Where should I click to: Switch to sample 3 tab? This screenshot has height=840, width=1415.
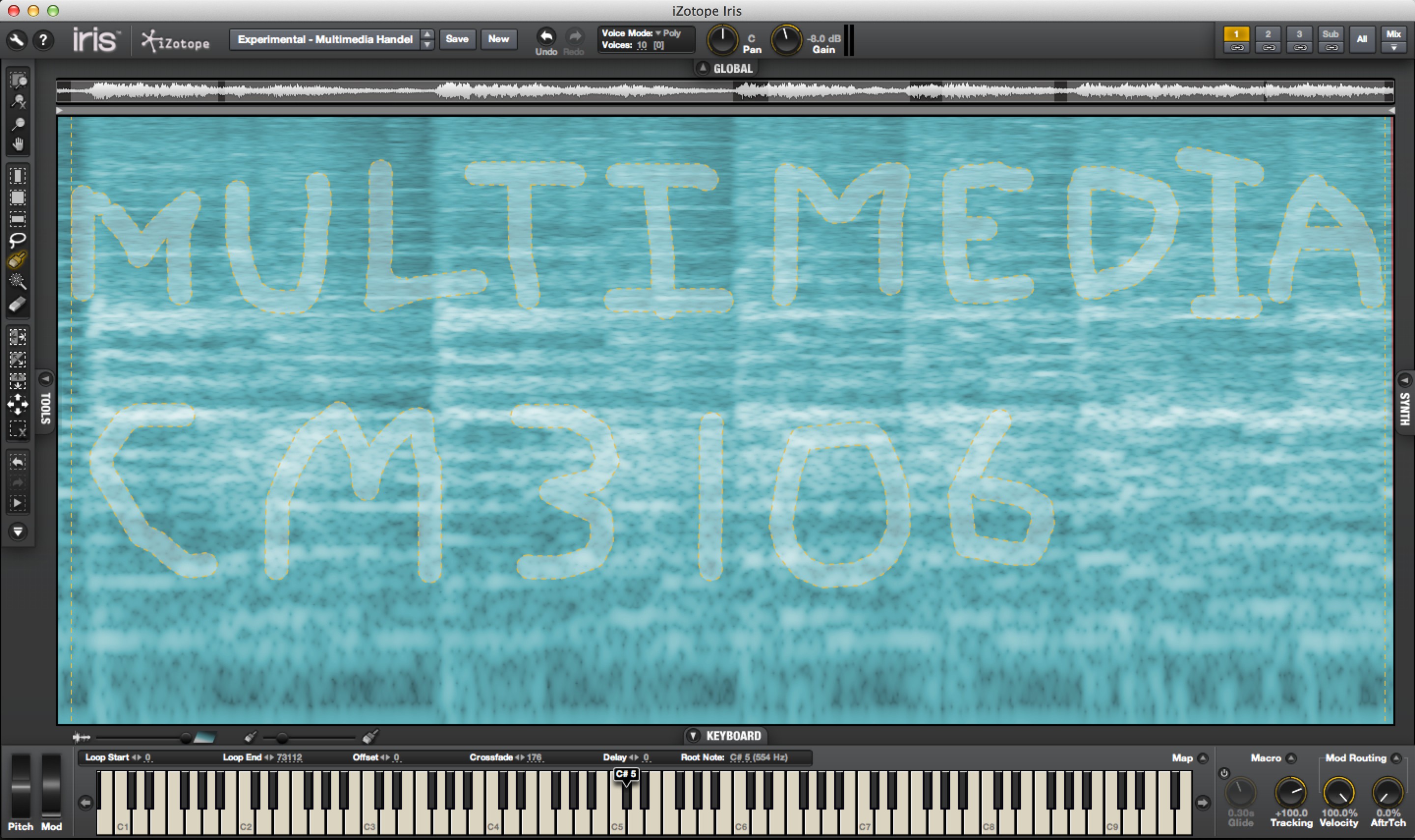[1300, 34]
